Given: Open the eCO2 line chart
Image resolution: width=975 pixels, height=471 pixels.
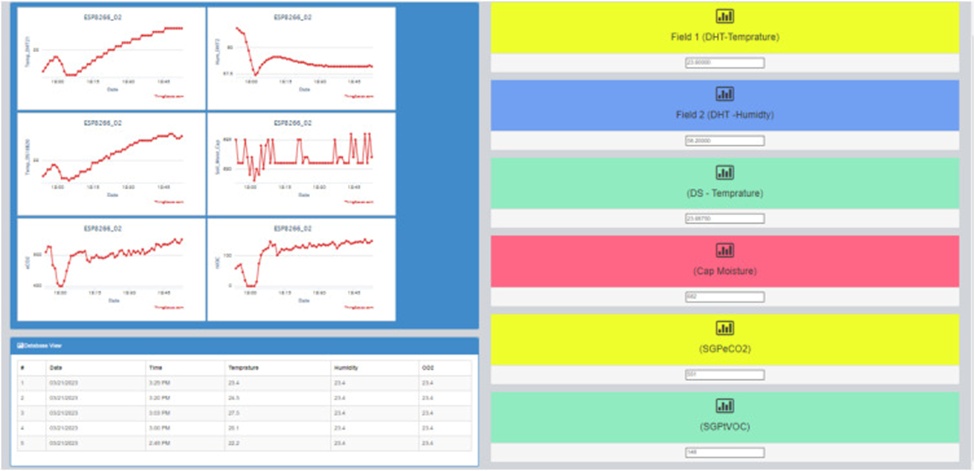Looking at the screenshot, I should click(x=111, y=269).
